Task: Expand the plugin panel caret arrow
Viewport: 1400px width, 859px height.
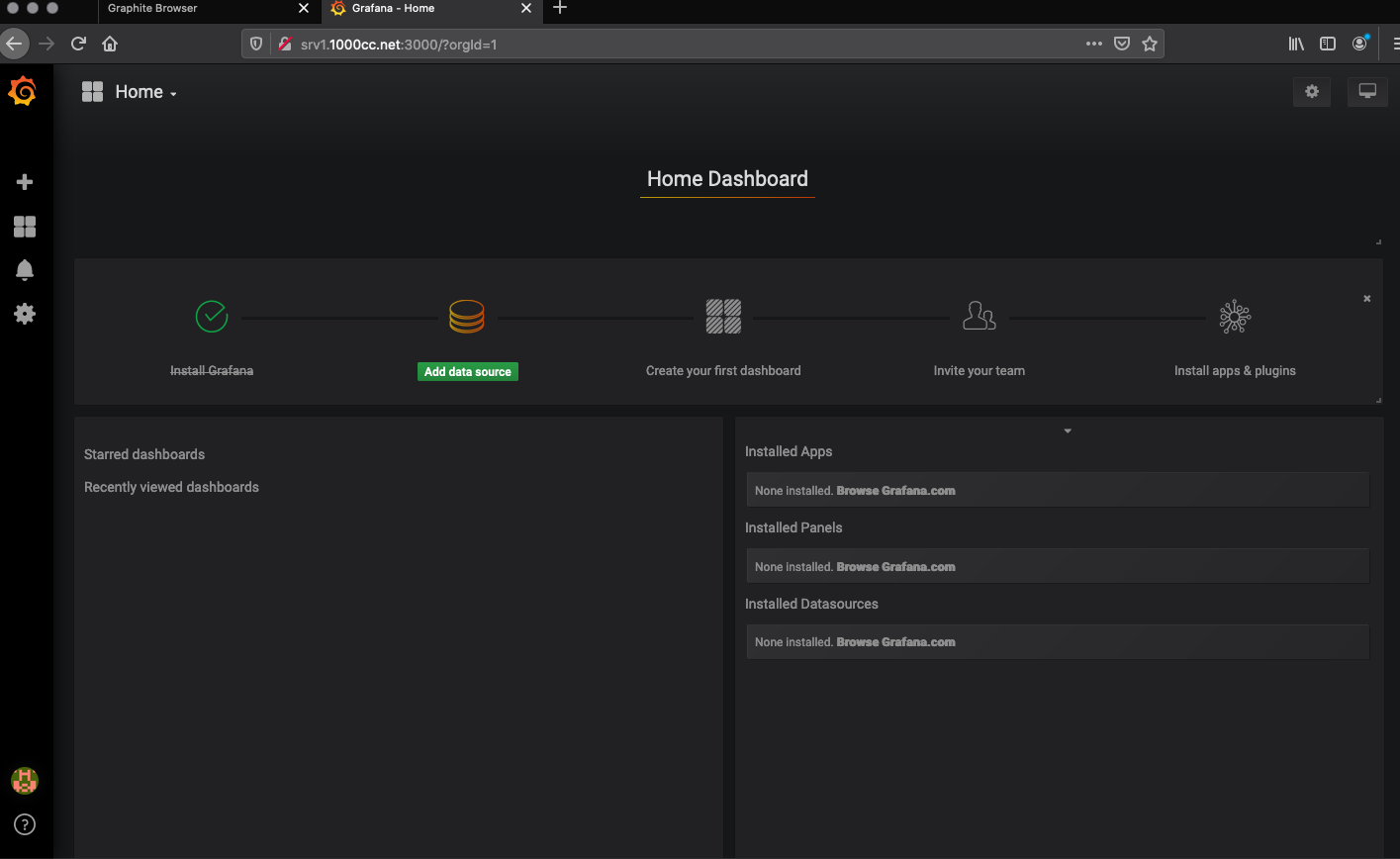Action: point(1067,431)
